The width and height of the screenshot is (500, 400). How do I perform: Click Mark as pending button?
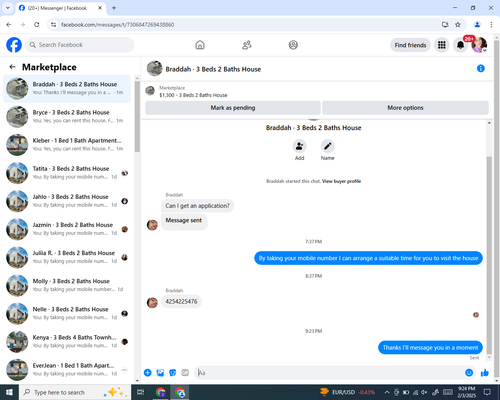(233, 108)
